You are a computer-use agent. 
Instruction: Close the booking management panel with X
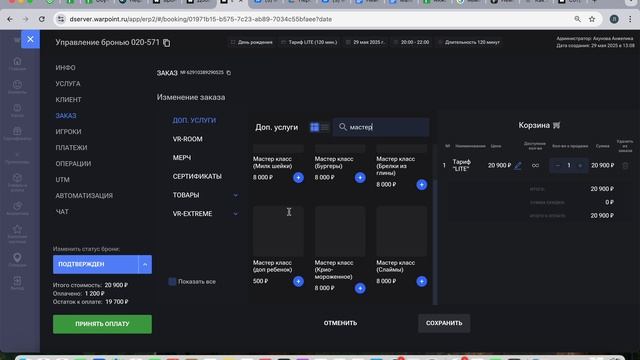coord(30,39)
